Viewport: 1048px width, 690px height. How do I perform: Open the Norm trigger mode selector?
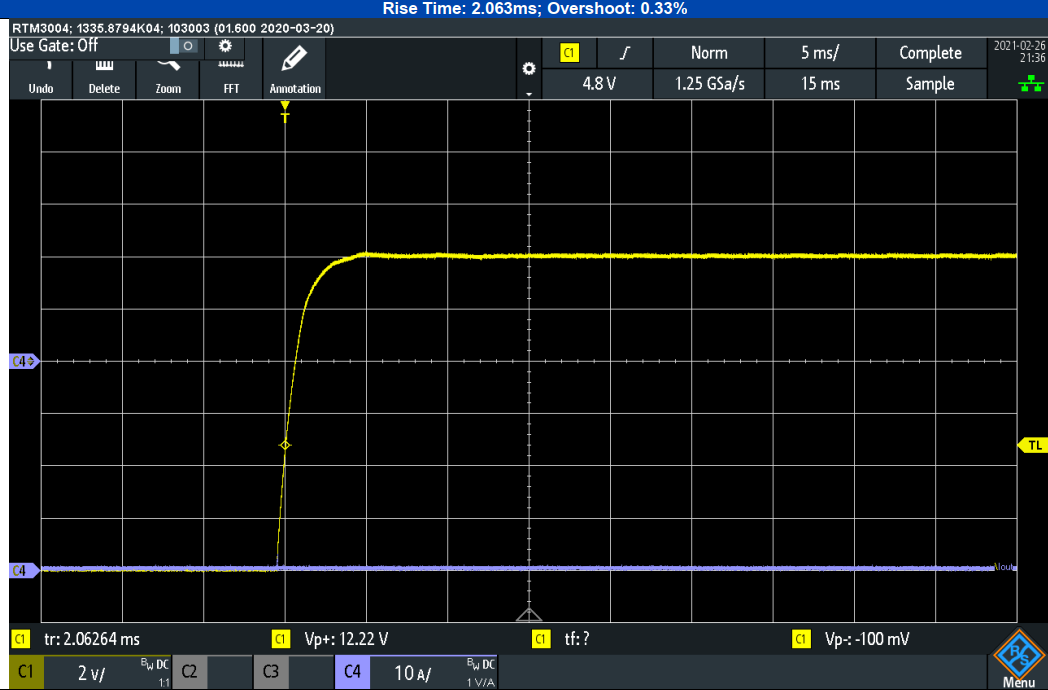(x=708, y=53)
